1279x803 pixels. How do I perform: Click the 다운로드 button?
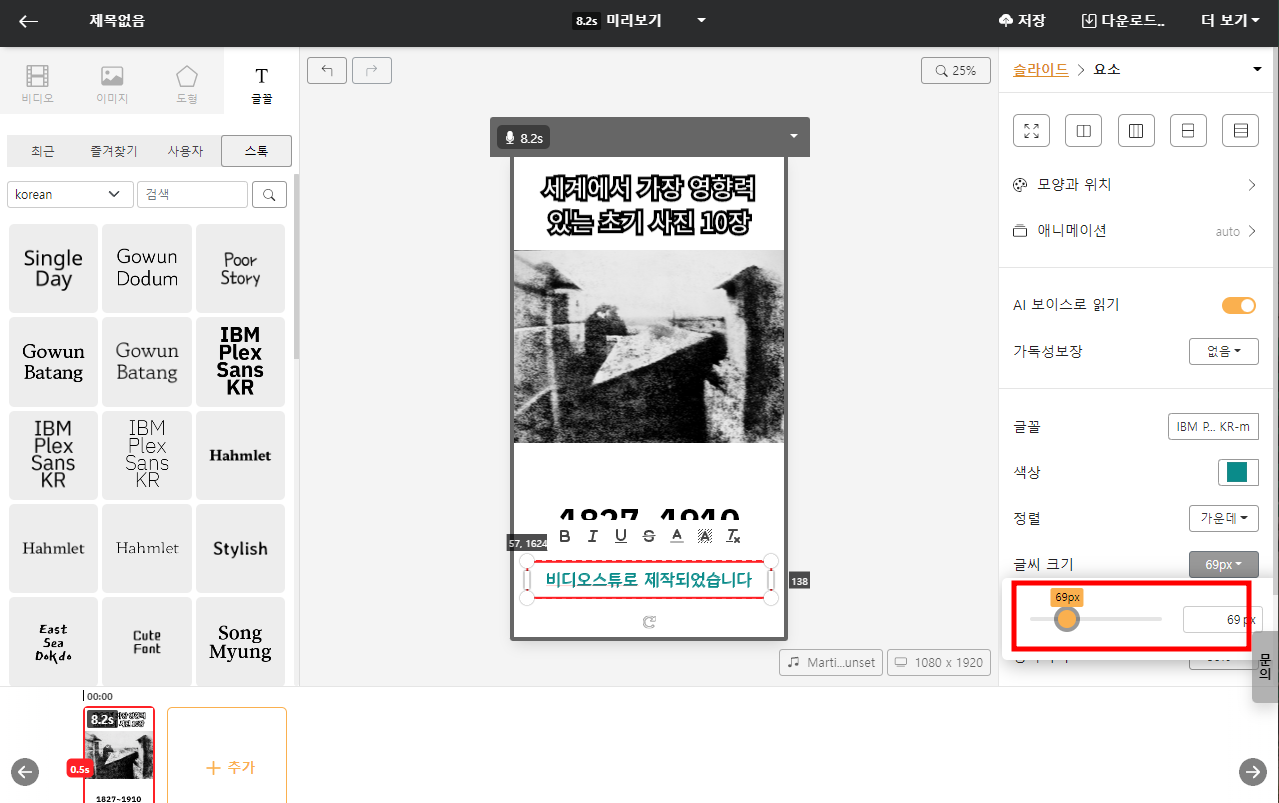coord(1123,20)
